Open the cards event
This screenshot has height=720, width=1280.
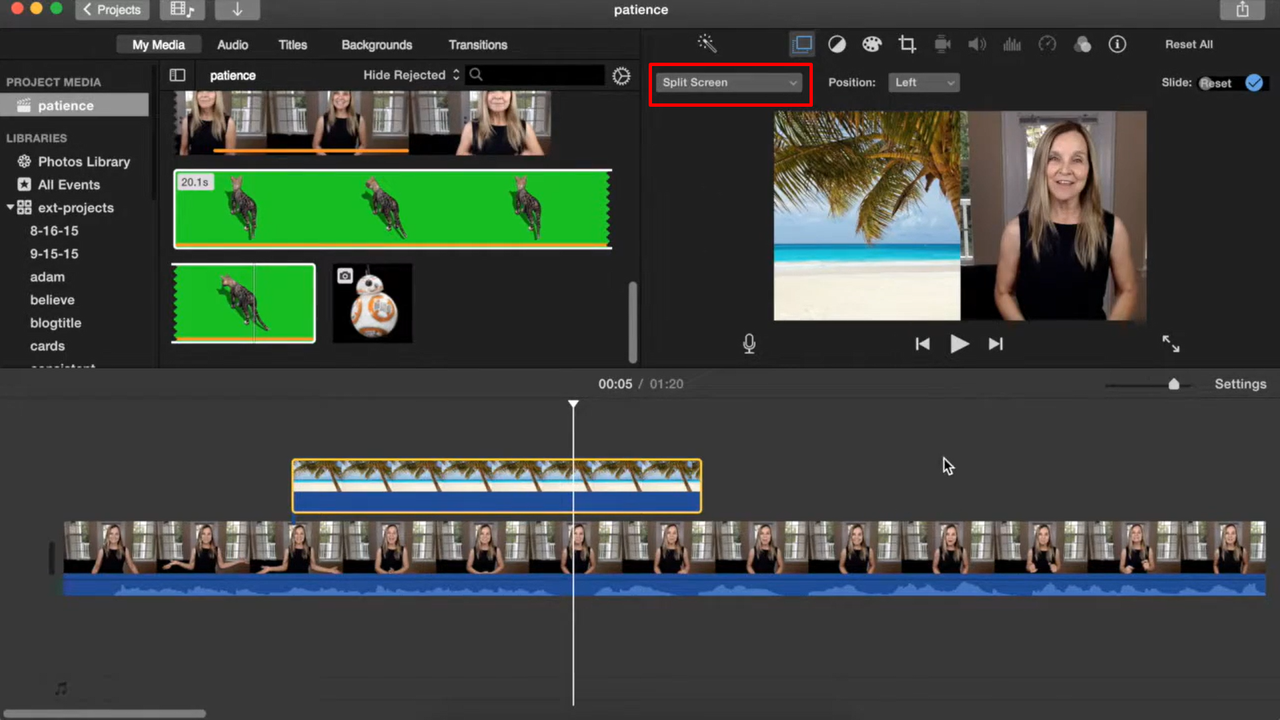click(47, 346)
